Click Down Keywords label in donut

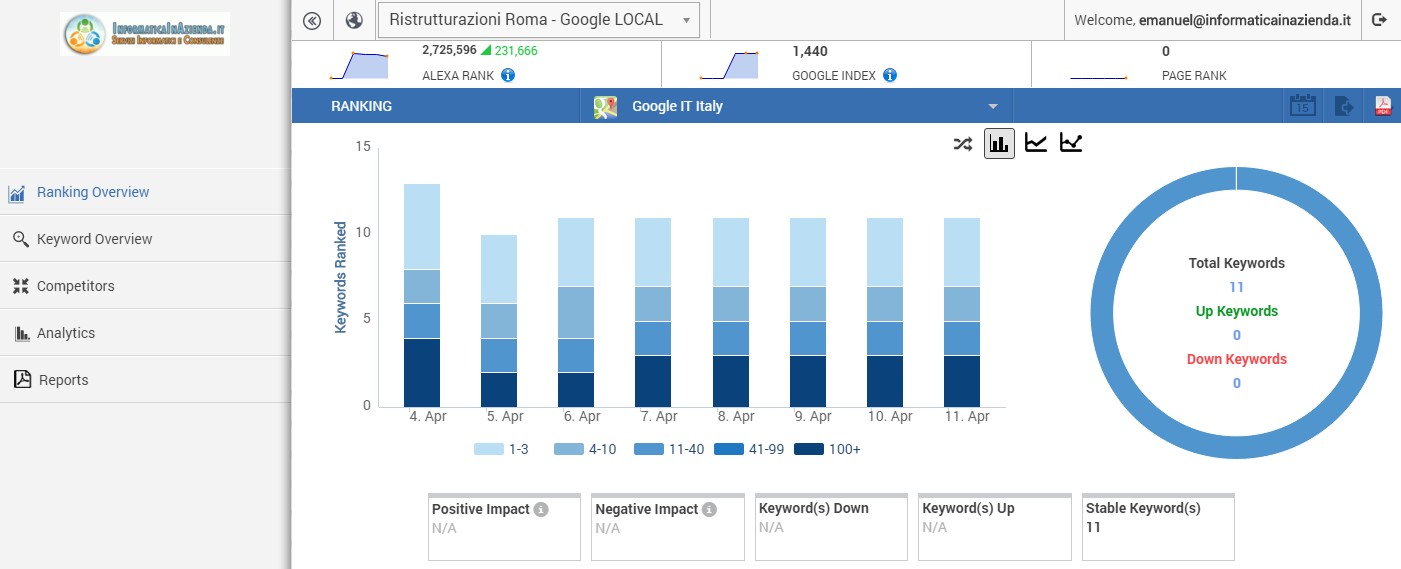(1236, 359)
